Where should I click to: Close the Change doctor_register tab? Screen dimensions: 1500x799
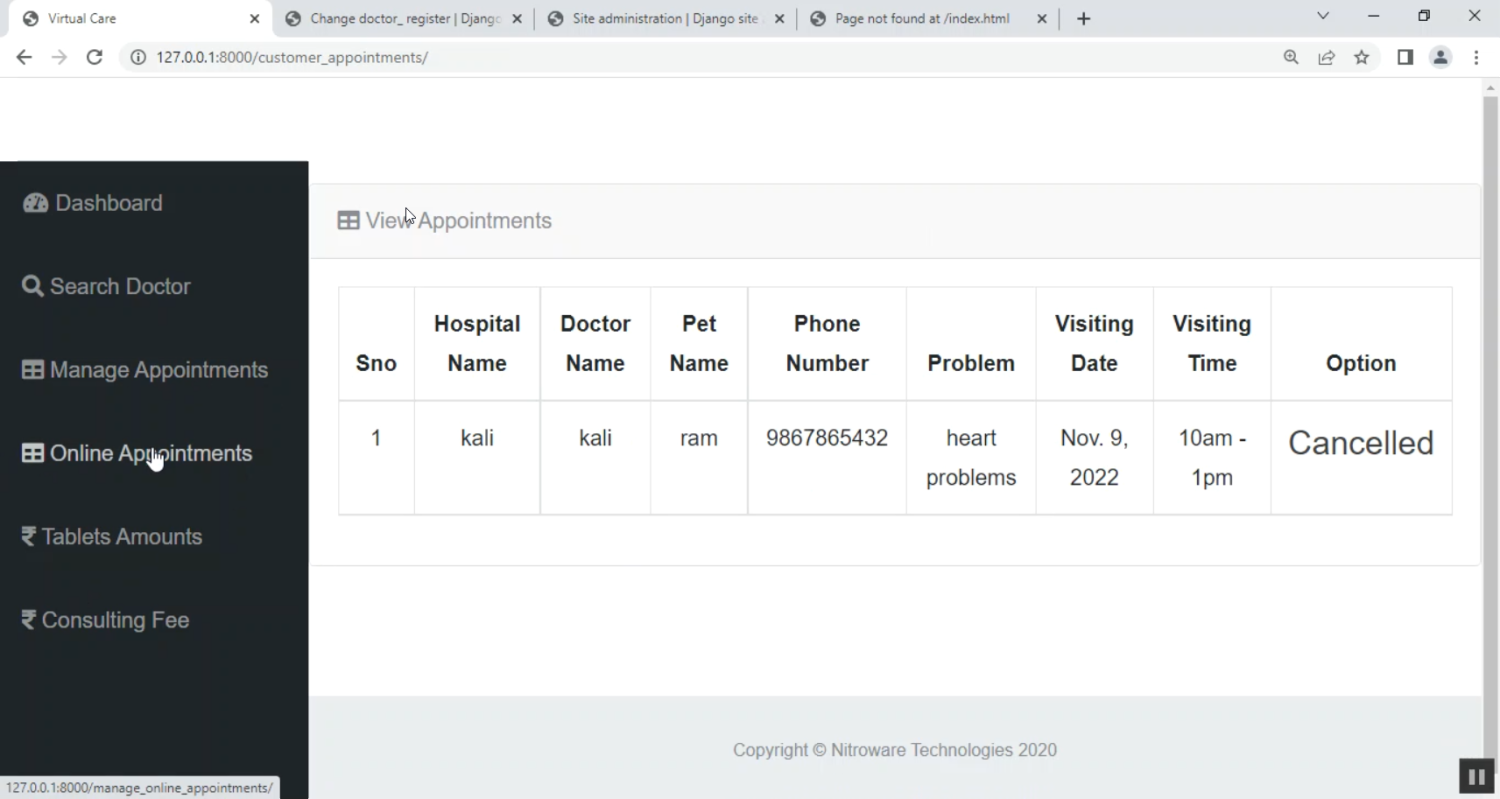(x=517, y=19)
